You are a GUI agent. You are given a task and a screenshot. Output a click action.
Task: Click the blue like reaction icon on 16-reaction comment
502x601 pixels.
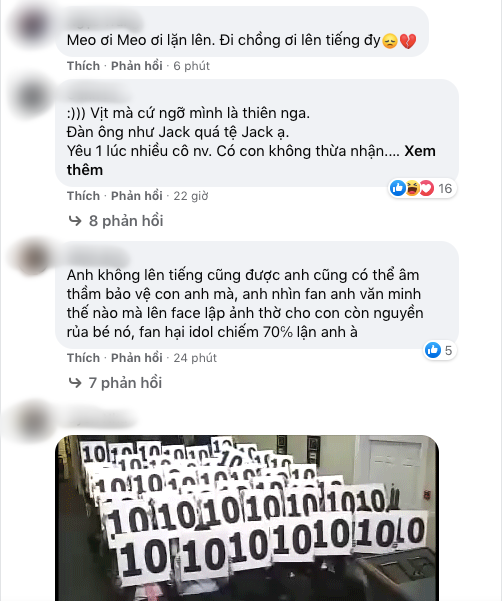[398, 188]
